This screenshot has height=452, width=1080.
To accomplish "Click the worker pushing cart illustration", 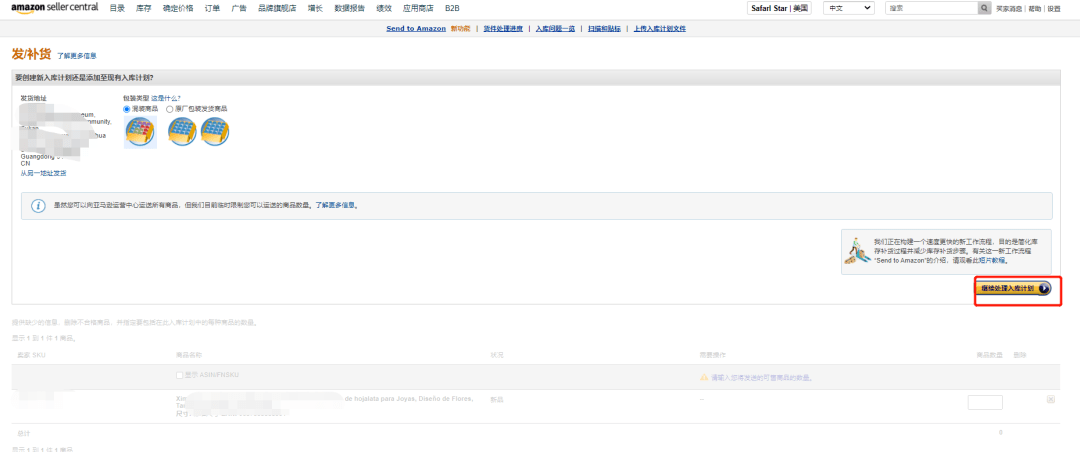I will [857, 251].
